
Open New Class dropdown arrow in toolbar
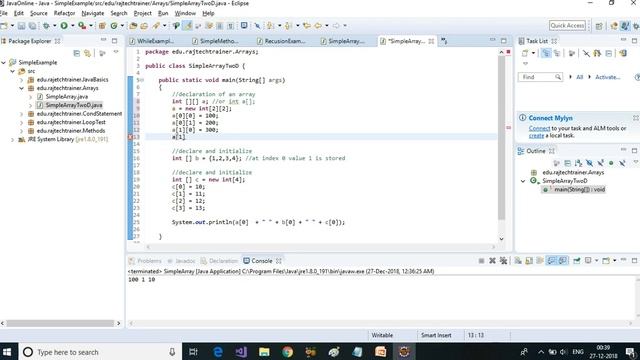pyautogui.click(x=122, y=26)
